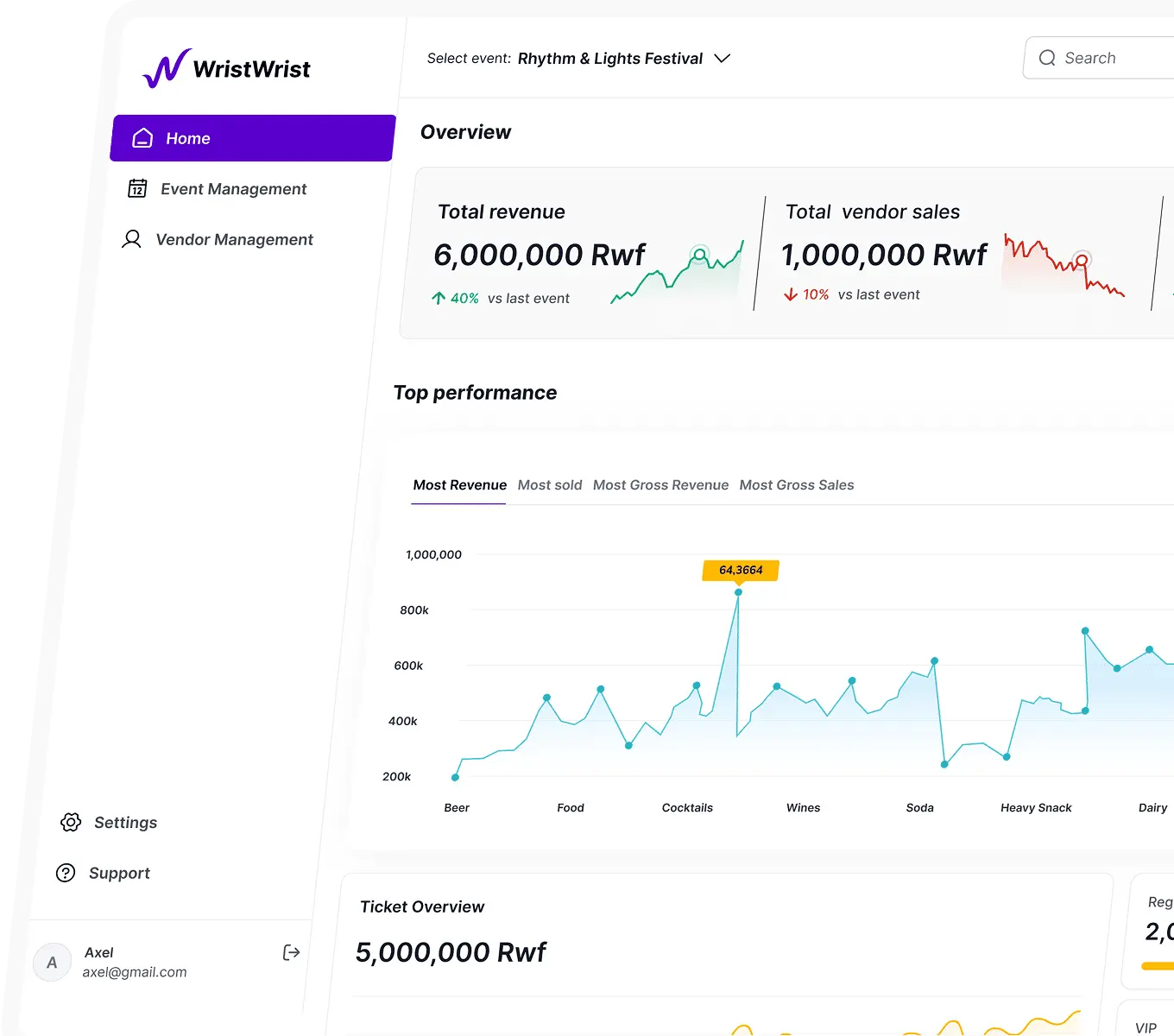Click the Home house icon
1174x1036 pixels.
click(x=142, y=138)
